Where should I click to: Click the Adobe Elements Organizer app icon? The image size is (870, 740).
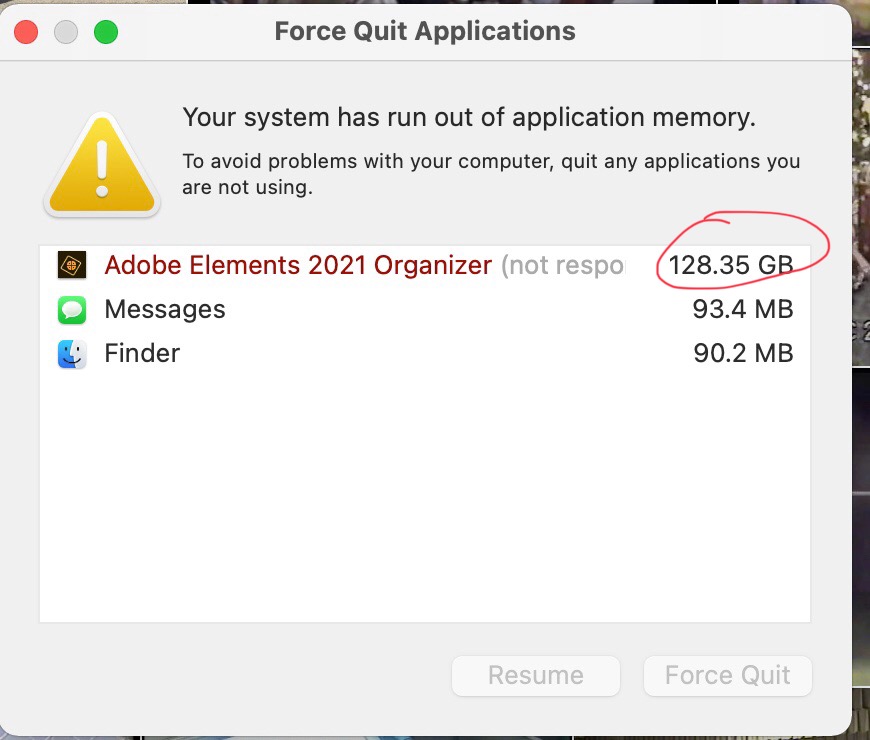[x=71, y=265]
